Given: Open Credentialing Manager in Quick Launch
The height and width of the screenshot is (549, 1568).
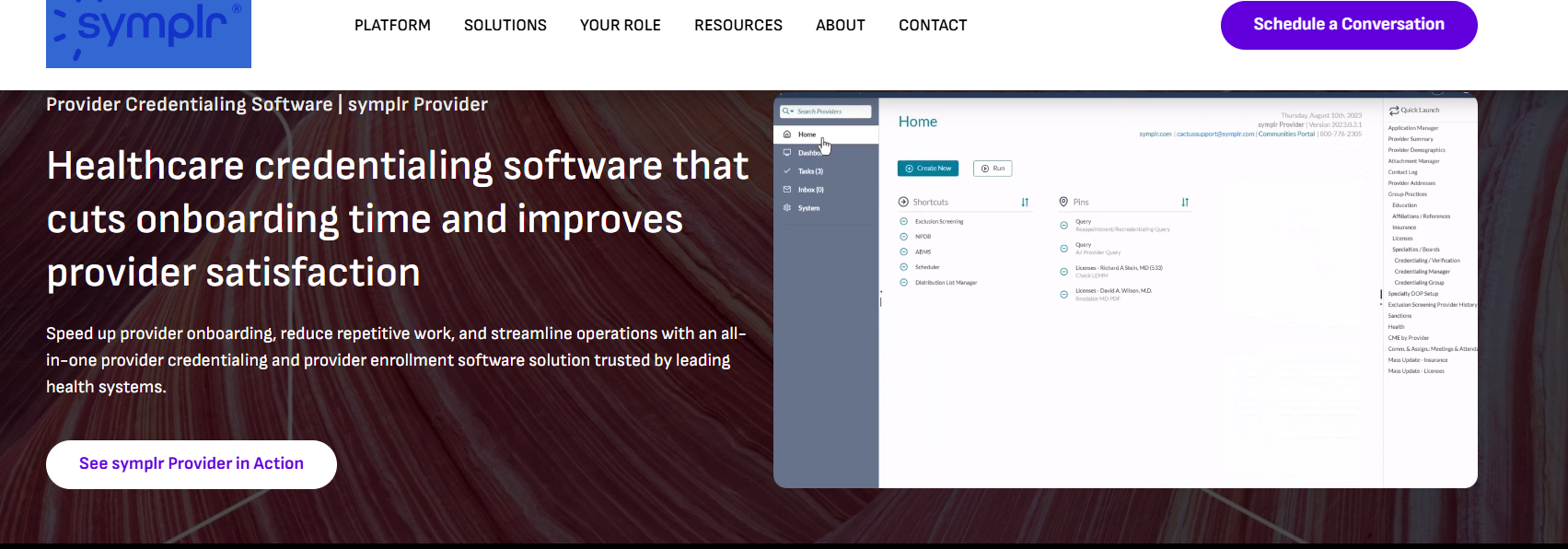Looking at the screenshot, I should click(1423, 272).
